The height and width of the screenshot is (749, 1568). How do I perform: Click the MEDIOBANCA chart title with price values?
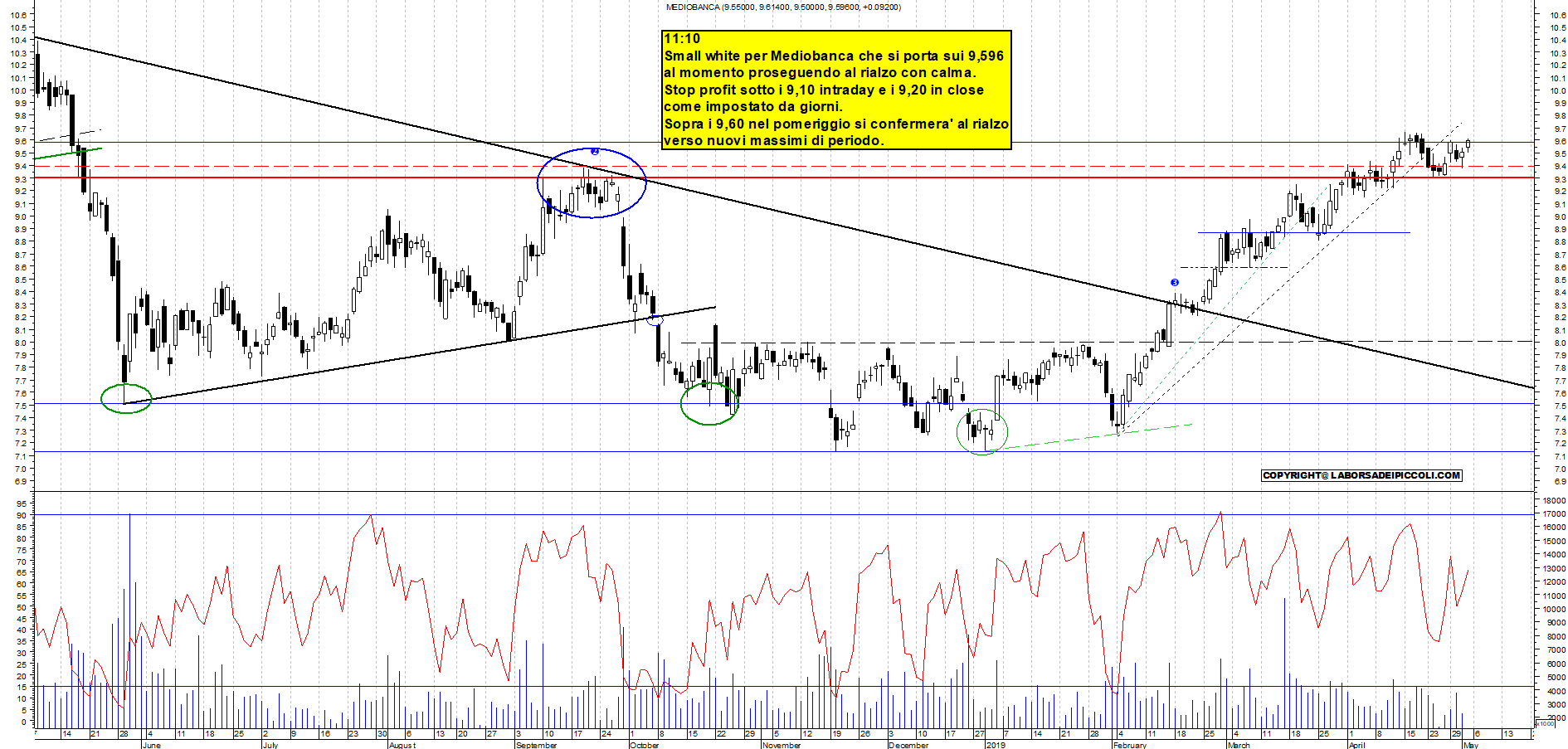tap(783, 7)
